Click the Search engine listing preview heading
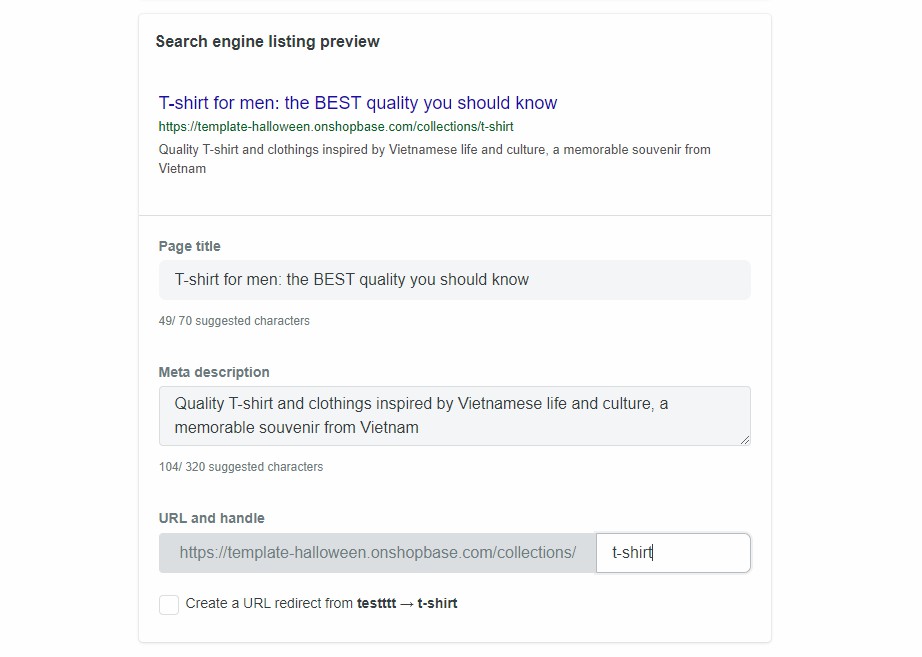Screen dimensions: 922x657 pos(266,41)
